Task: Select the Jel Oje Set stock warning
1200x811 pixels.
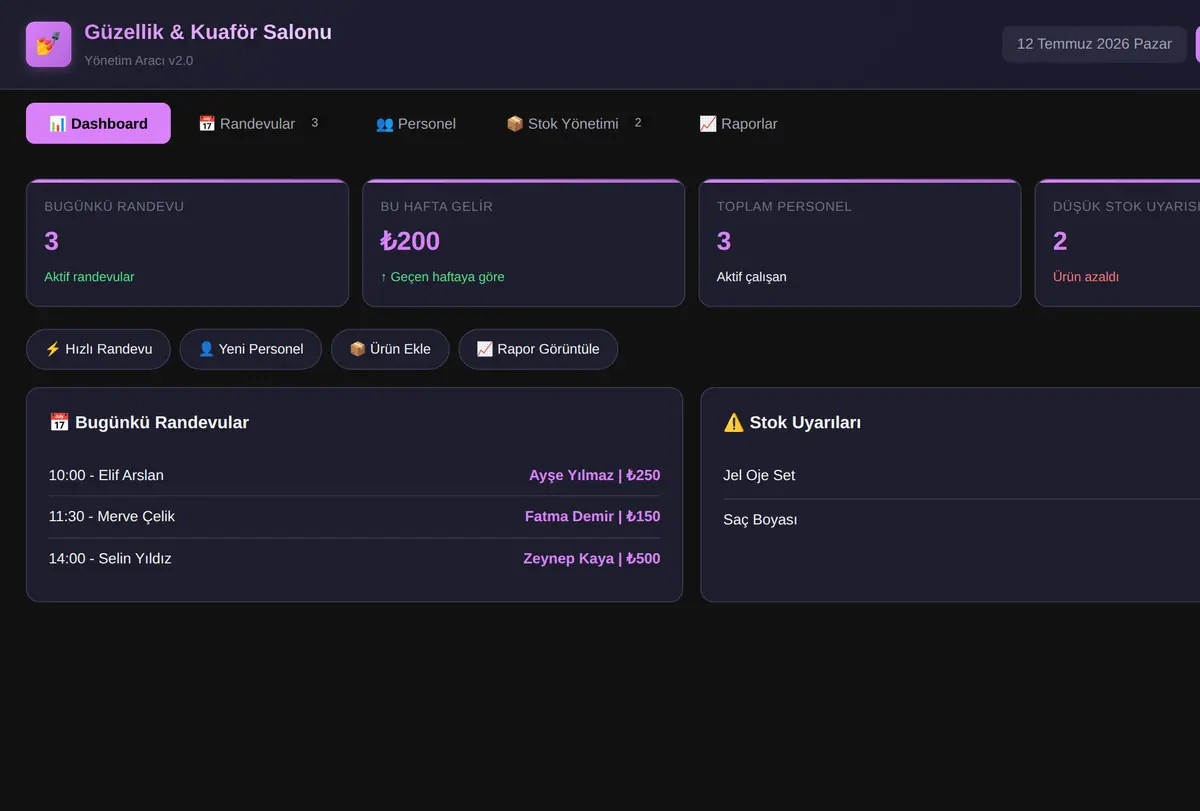Action: [759, 475]
